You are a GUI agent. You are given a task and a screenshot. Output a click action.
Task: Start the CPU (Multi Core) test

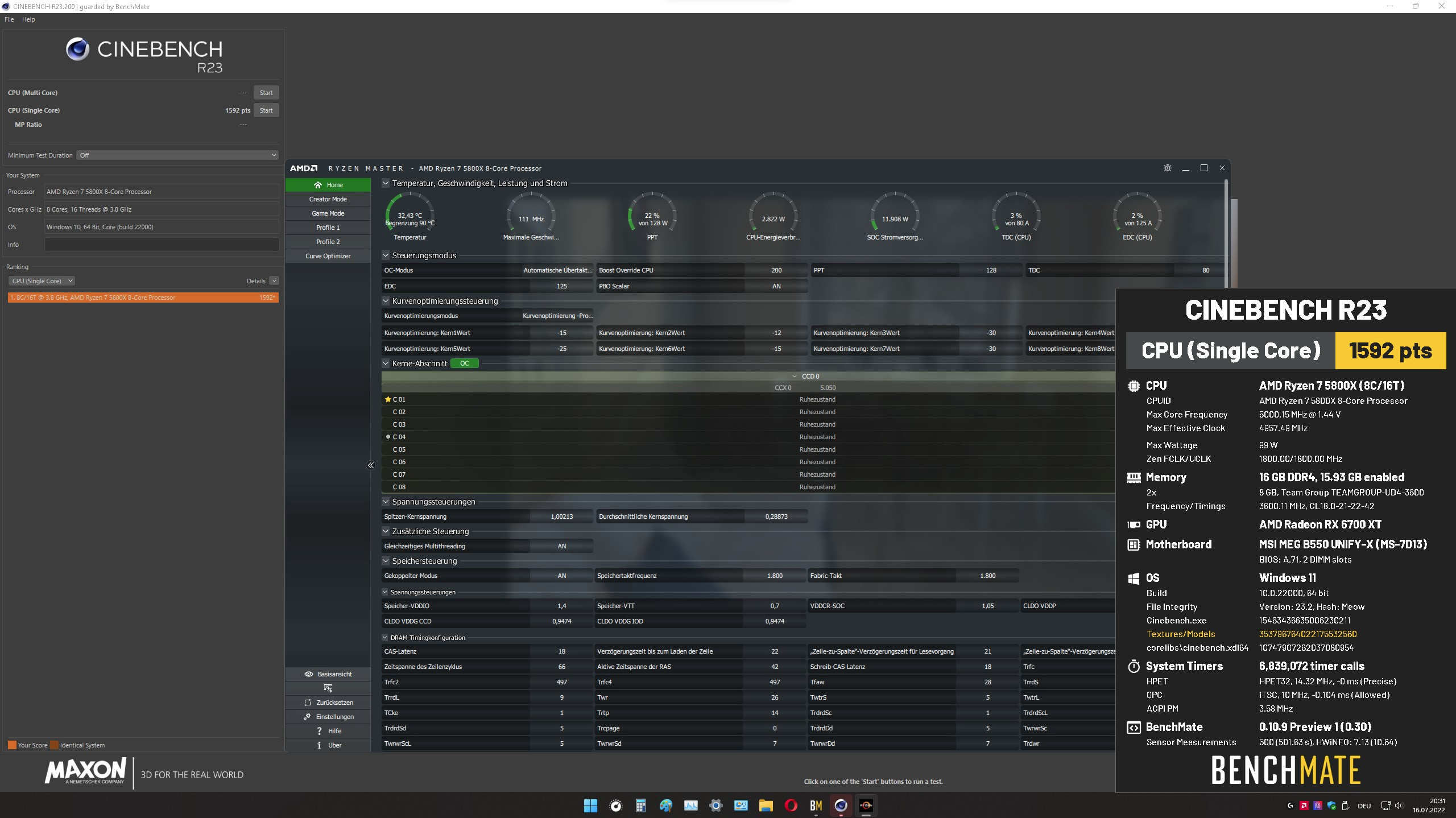pyautogui.click(x=266, y=93)
